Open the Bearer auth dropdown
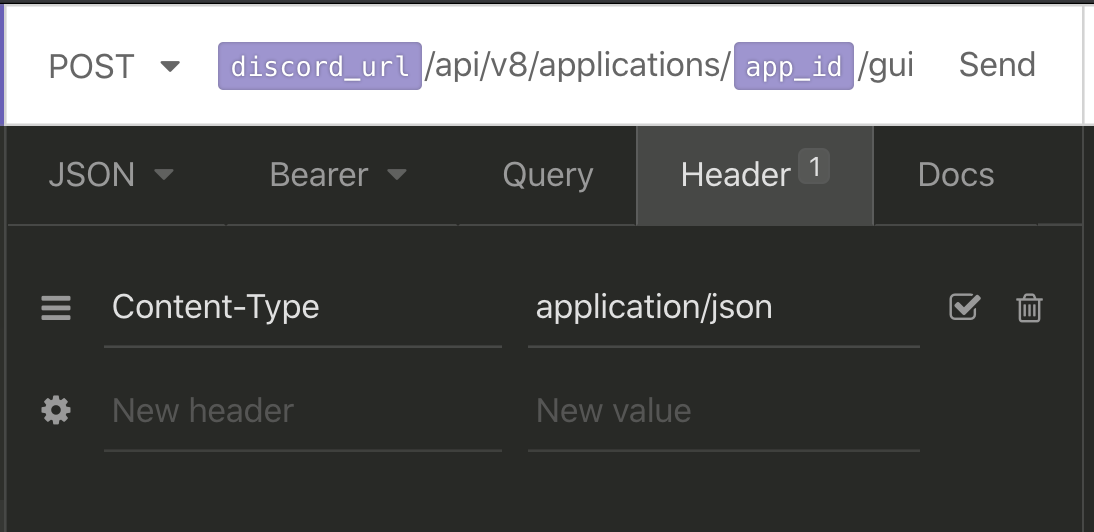 [x=338, y=175]
